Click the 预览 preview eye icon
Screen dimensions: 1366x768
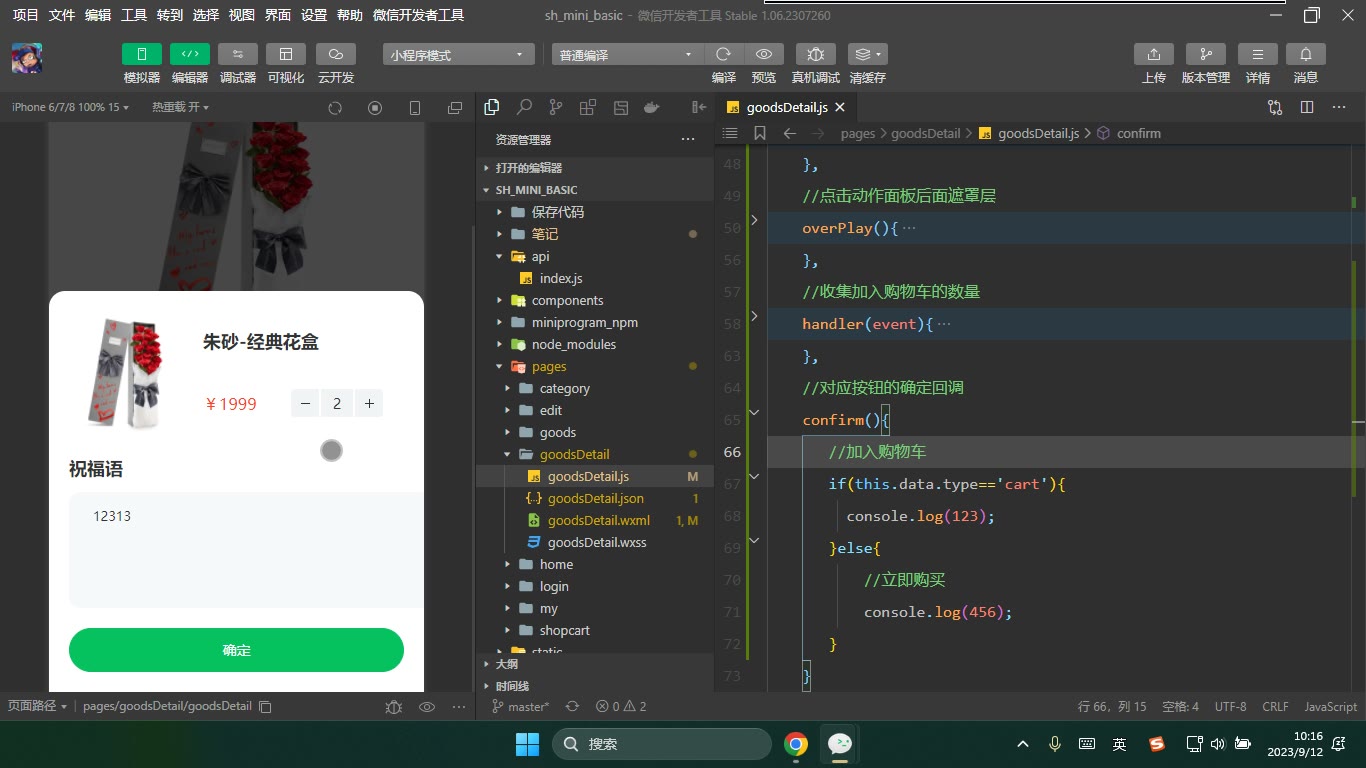click(x=764, y=54)
